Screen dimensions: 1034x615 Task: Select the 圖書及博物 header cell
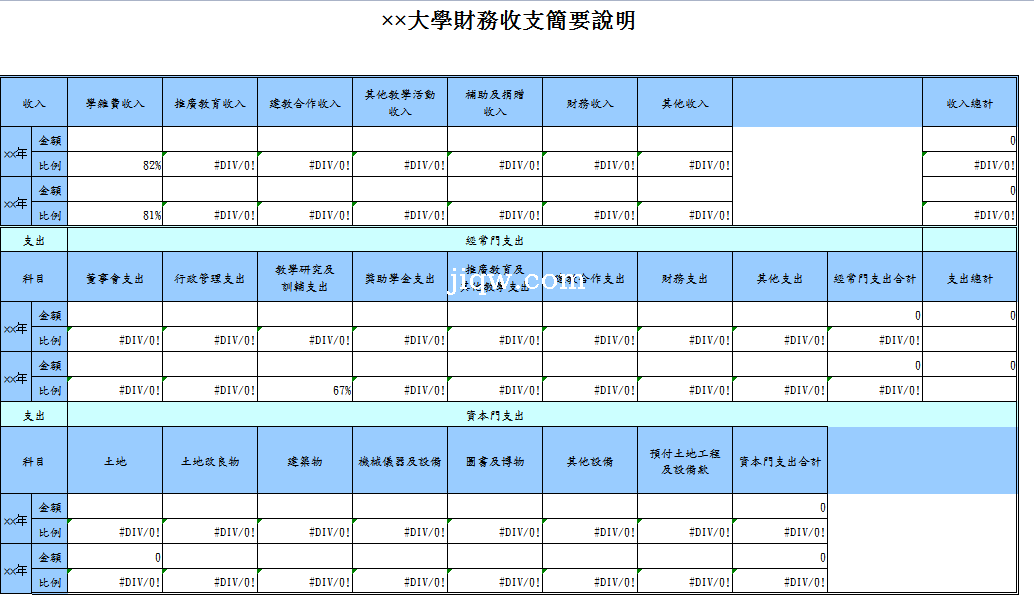[495, 462]
